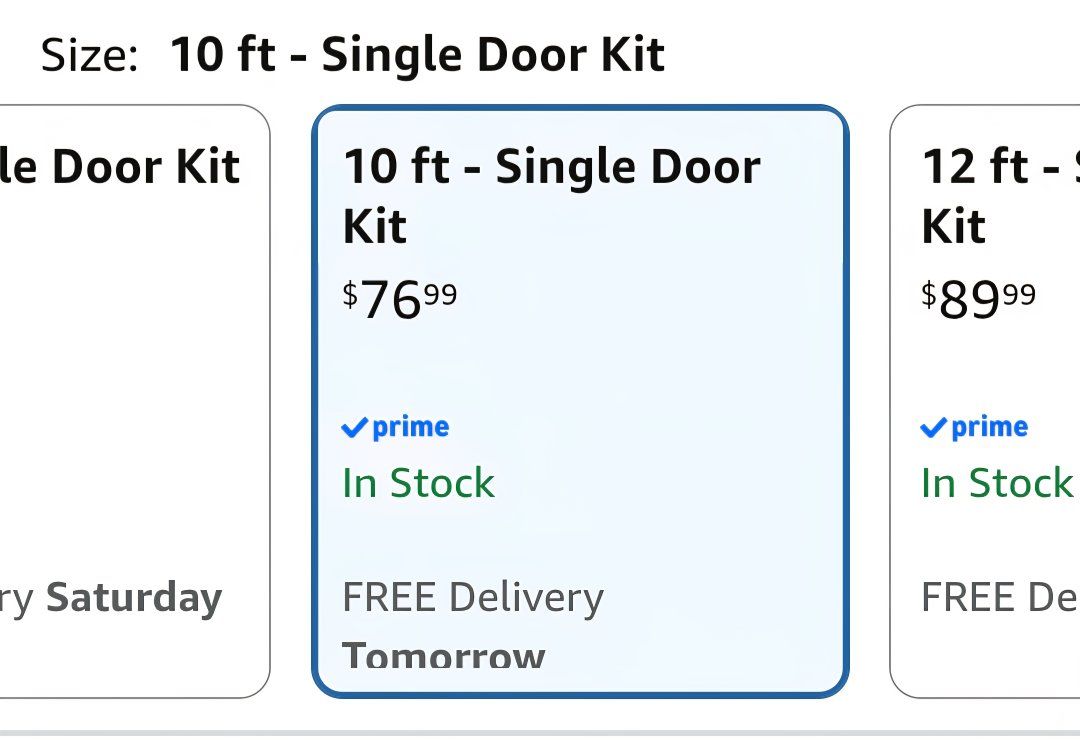Click In Stock in the 10 ft card

(x=419, y=482)
